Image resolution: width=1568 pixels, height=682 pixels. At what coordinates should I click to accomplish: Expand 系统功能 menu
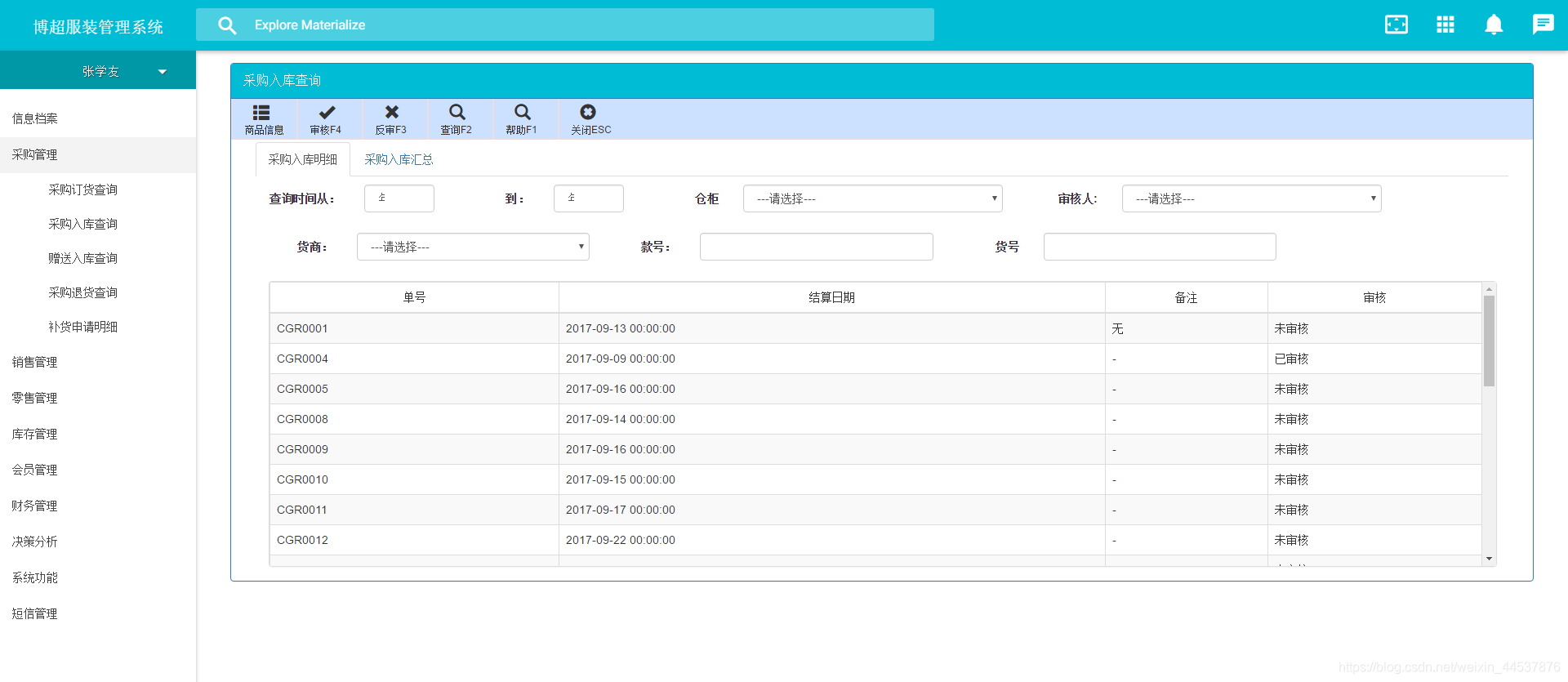98,577
